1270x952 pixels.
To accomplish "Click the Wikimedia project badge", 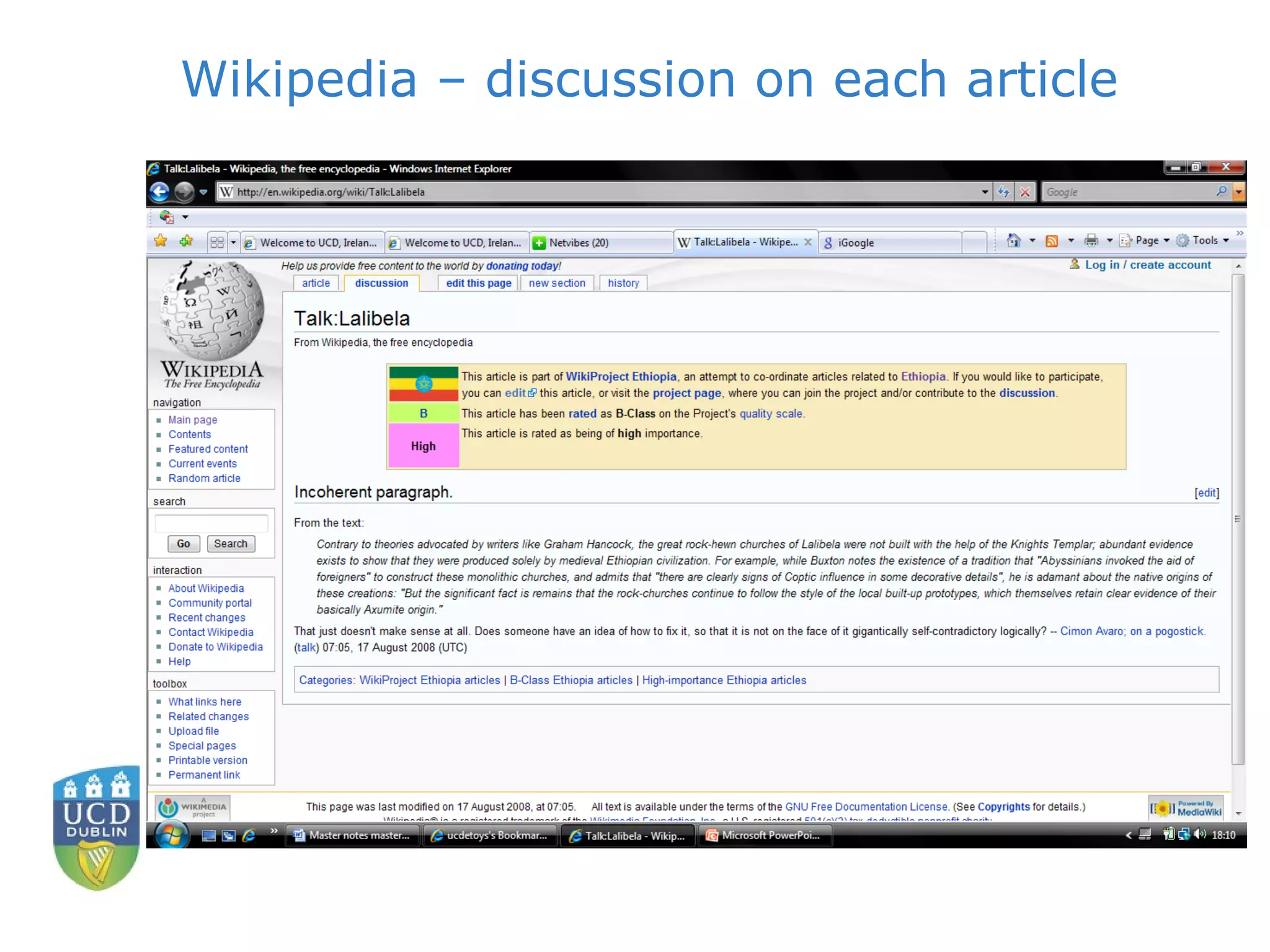I will [x=192, y=808].
